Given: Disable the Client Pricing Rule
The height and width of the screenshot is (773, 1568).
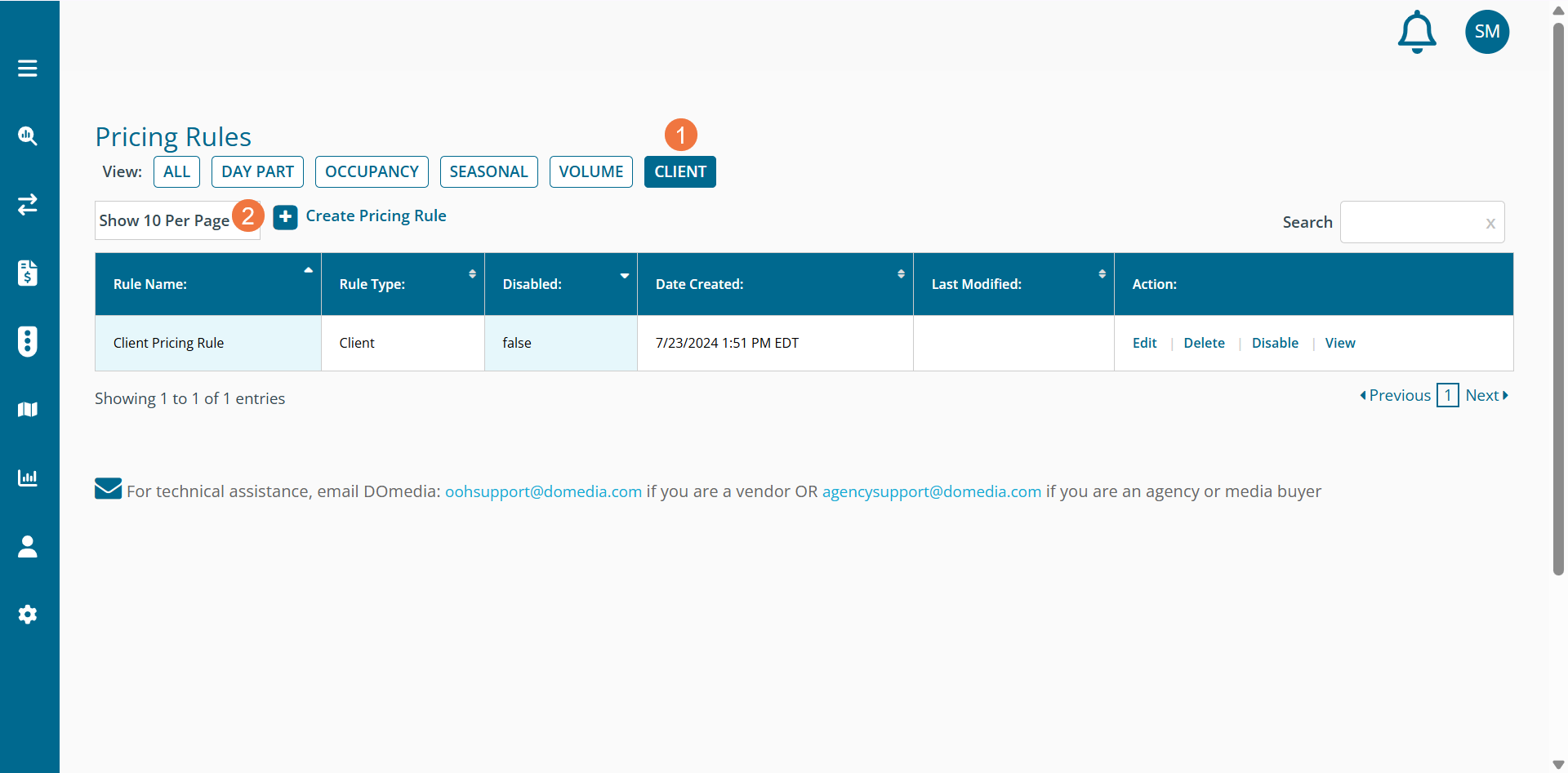Looking at the screenshot, I should pyautogui.click(x=1274, y=343).
